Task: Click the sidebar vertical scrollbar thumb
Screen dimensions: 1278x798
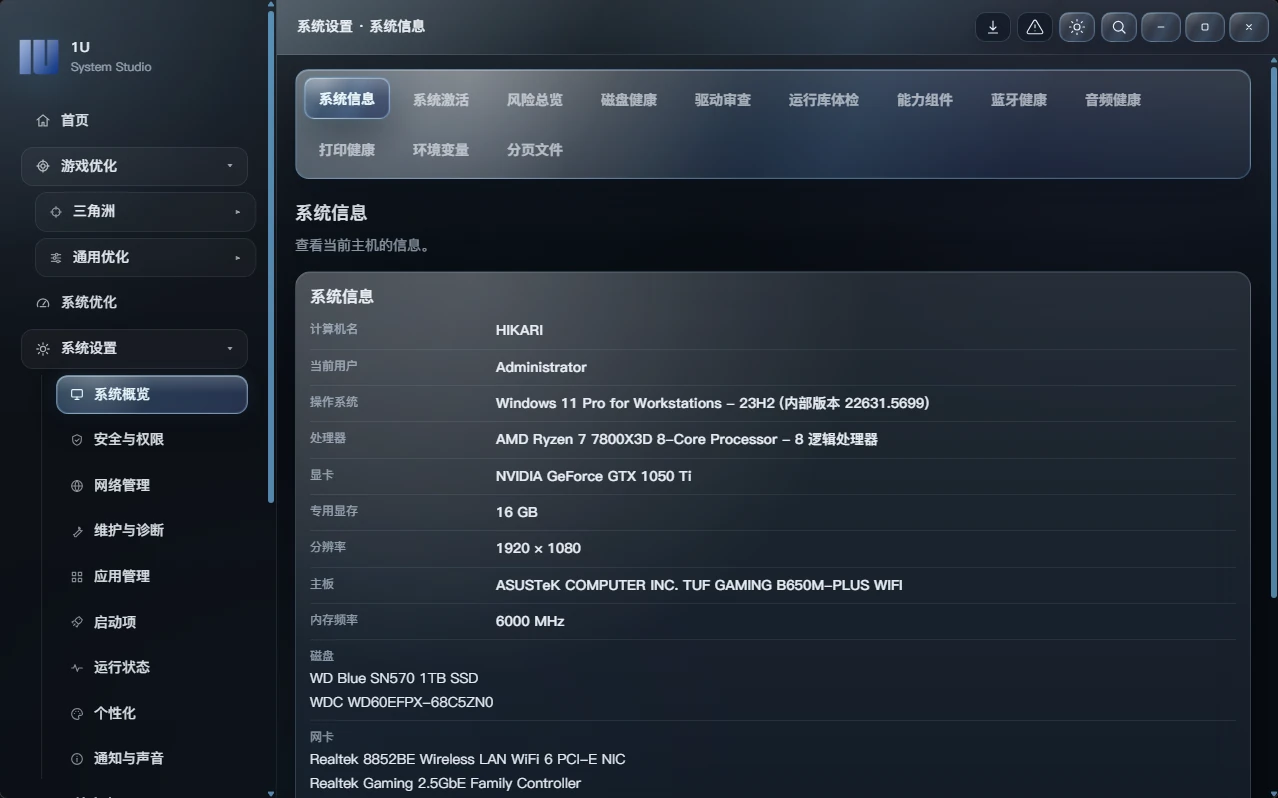Action: (x=271, y=256)
